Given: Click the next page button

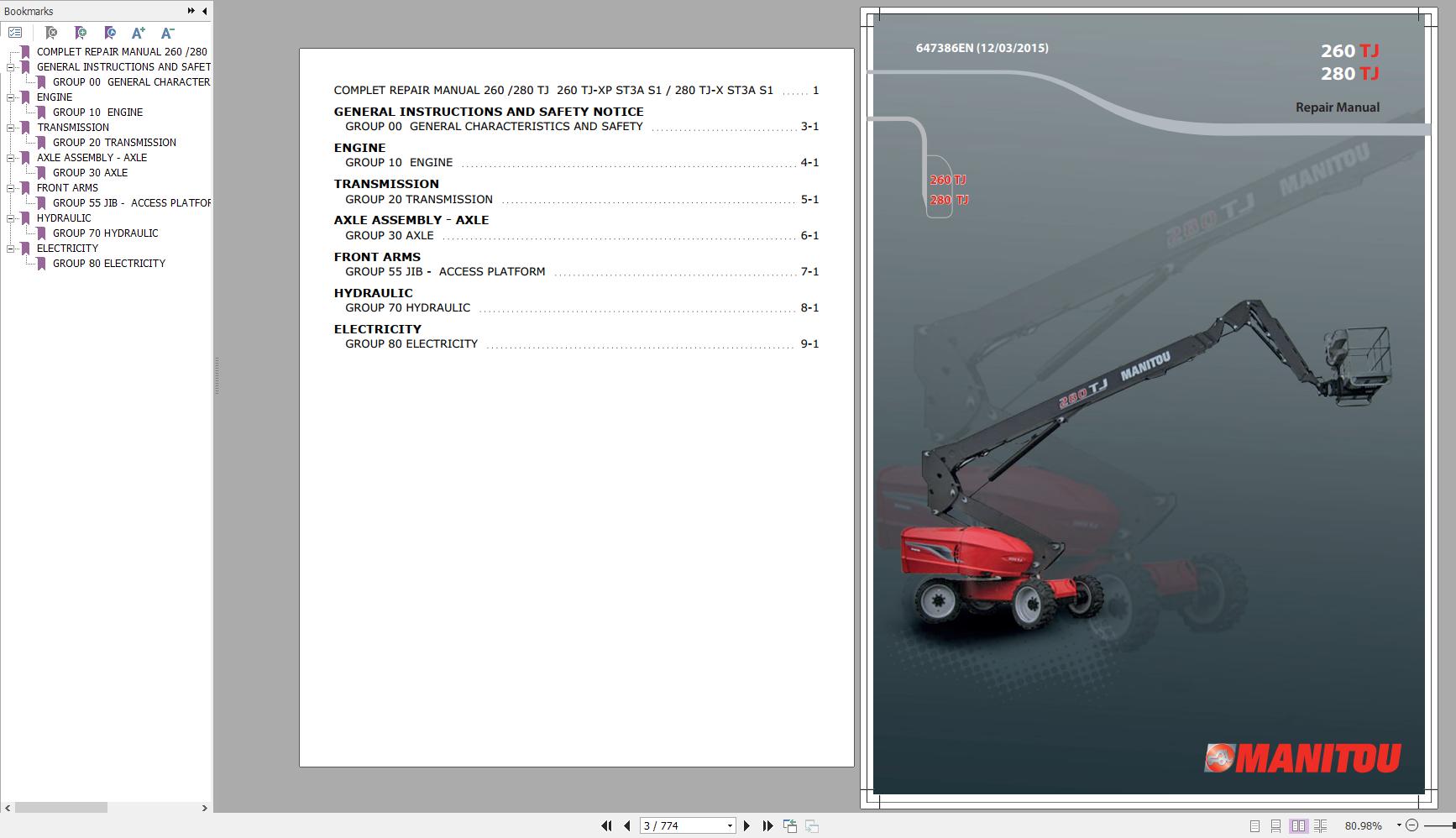Looking at the screenshot, I should click(x=746, y=825).
